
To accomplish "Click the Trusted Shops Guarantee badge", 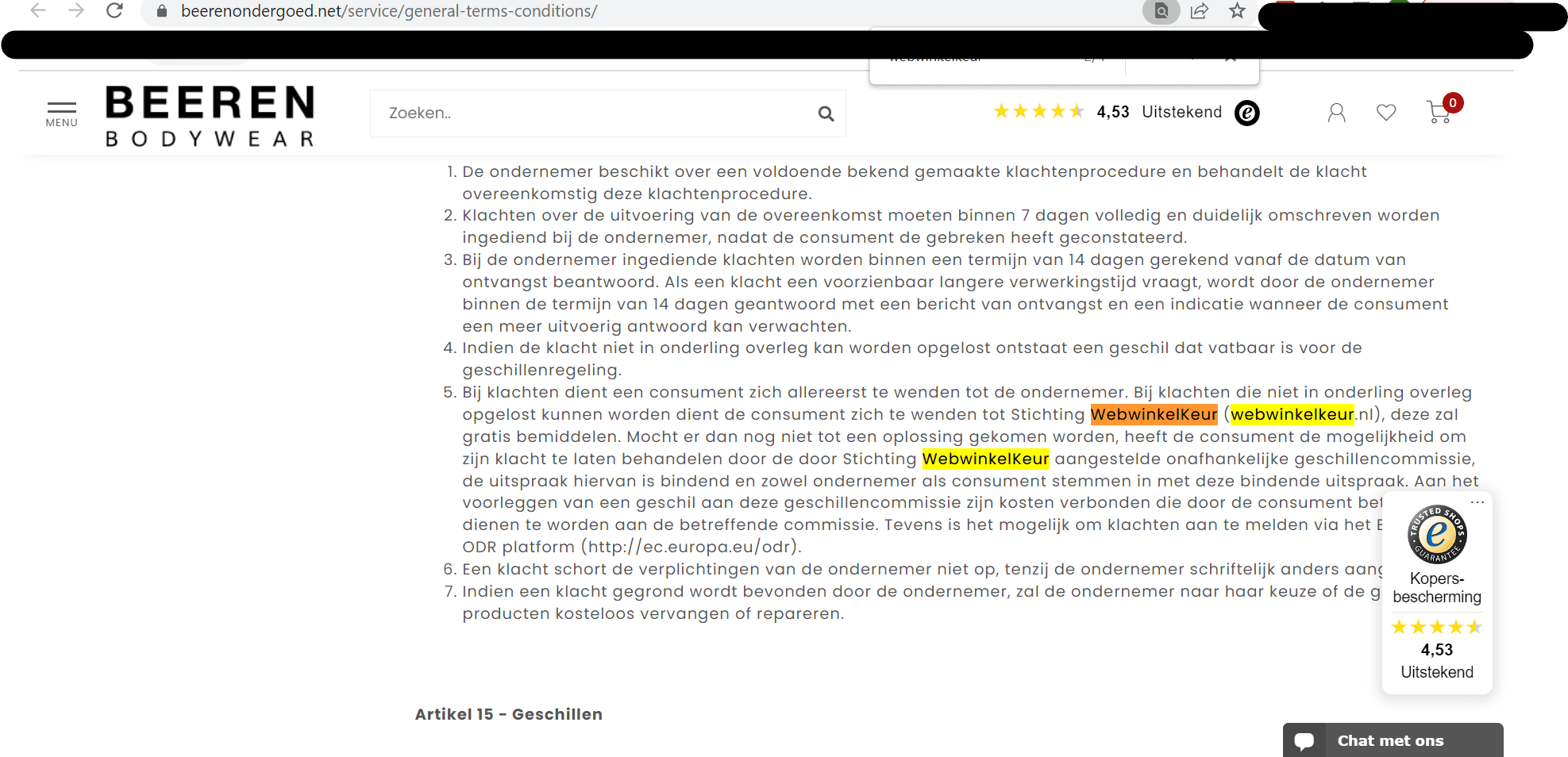I will (1436, 534).
